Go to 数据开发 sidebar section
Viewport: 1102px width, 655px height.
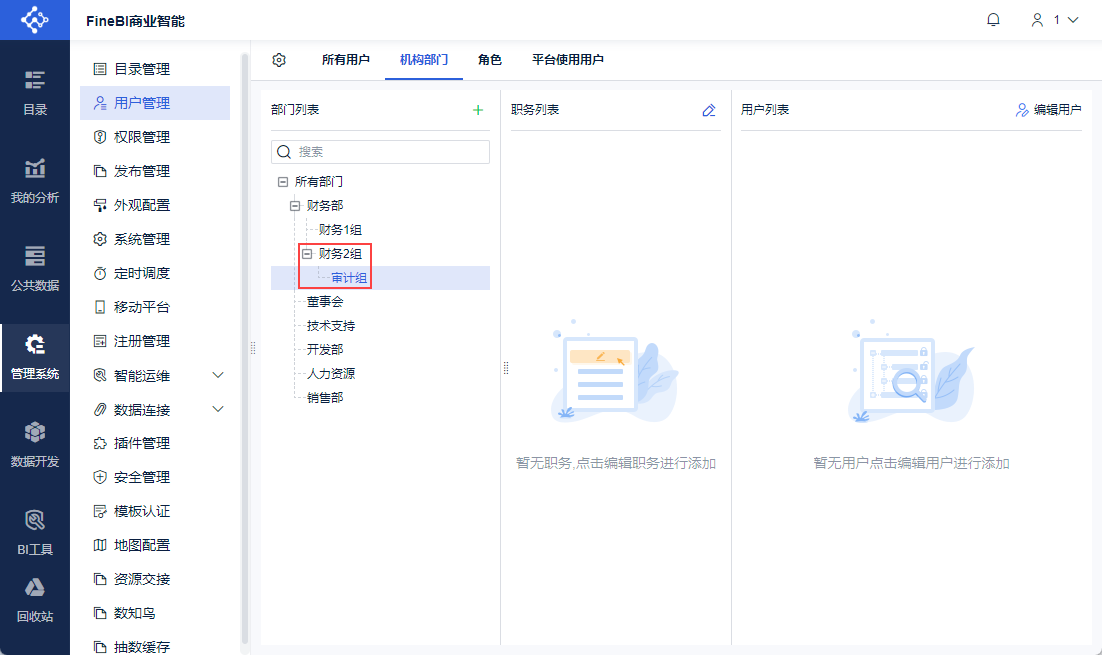[x=35, y=443]
